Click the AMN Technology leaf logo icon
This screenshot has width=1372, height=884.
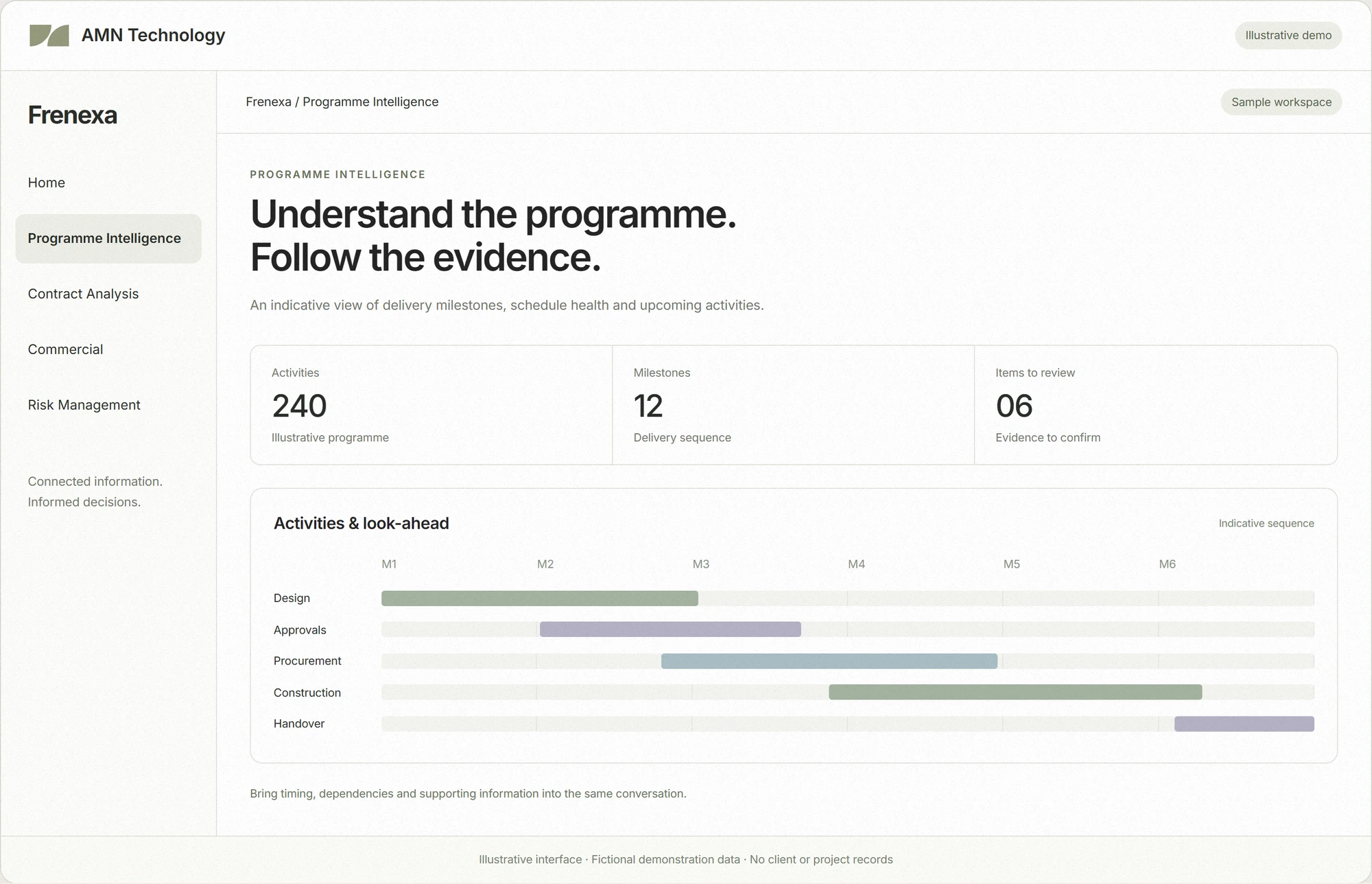point(49,36)
